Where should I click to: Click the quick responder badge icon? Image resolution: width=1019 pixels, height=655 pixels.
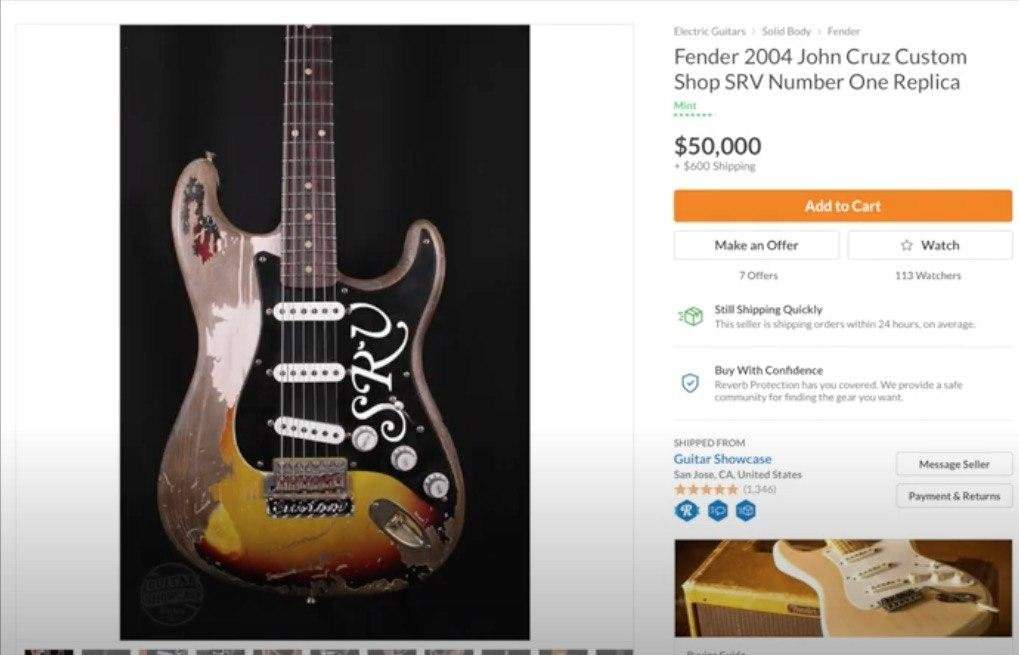click(717, 511)
